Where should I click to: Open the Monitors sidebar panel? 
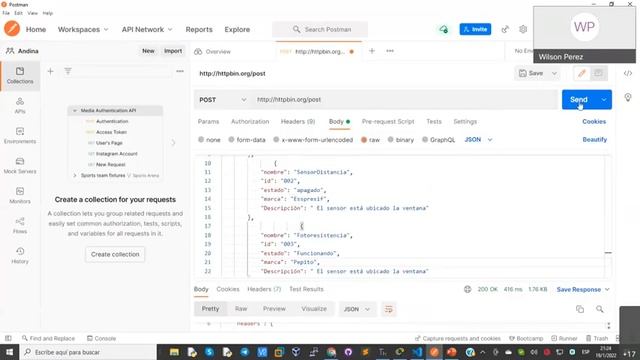20,196
